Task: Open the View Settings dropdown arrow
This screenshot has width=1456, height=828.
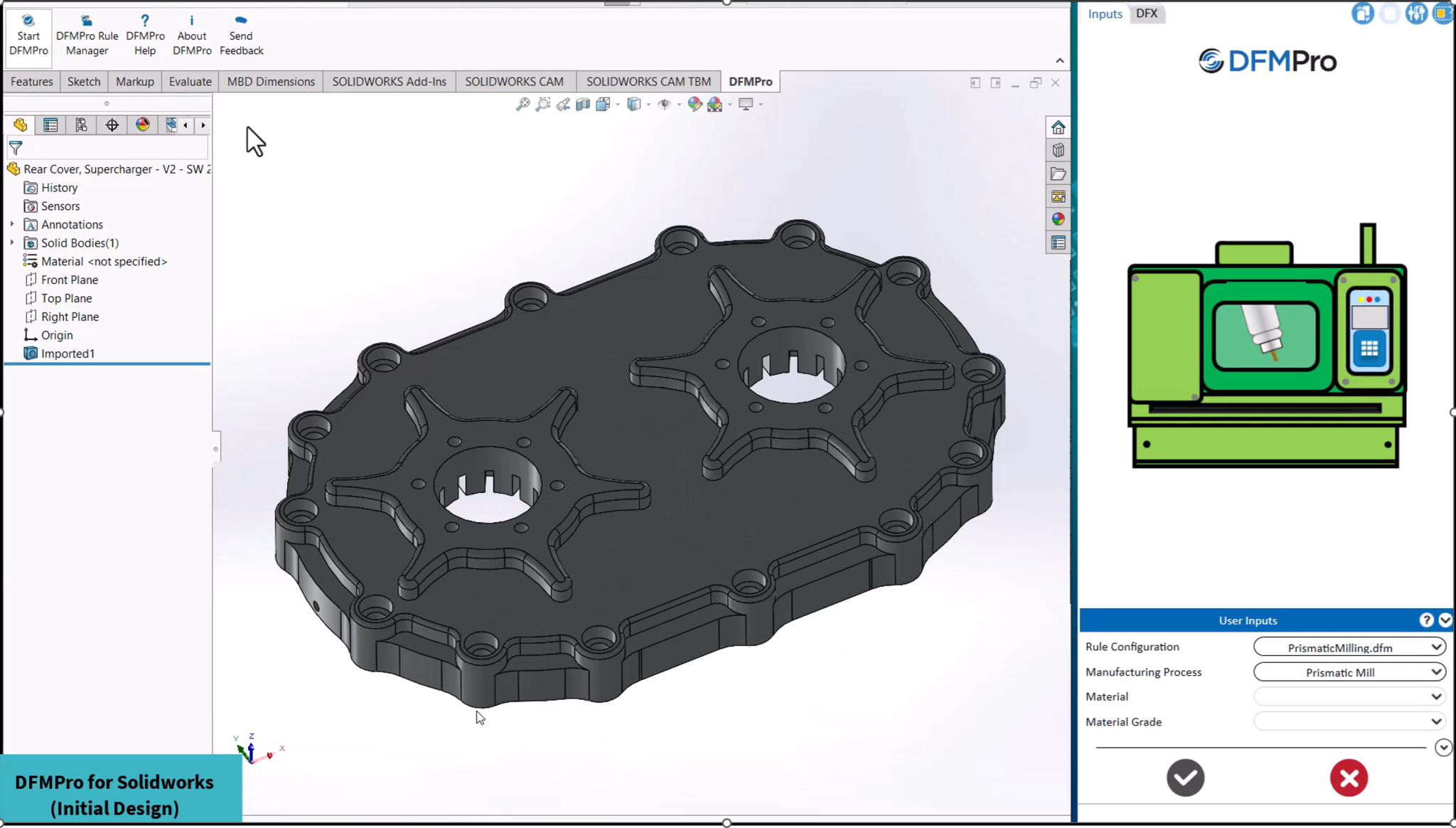Action: click(761, 105)
